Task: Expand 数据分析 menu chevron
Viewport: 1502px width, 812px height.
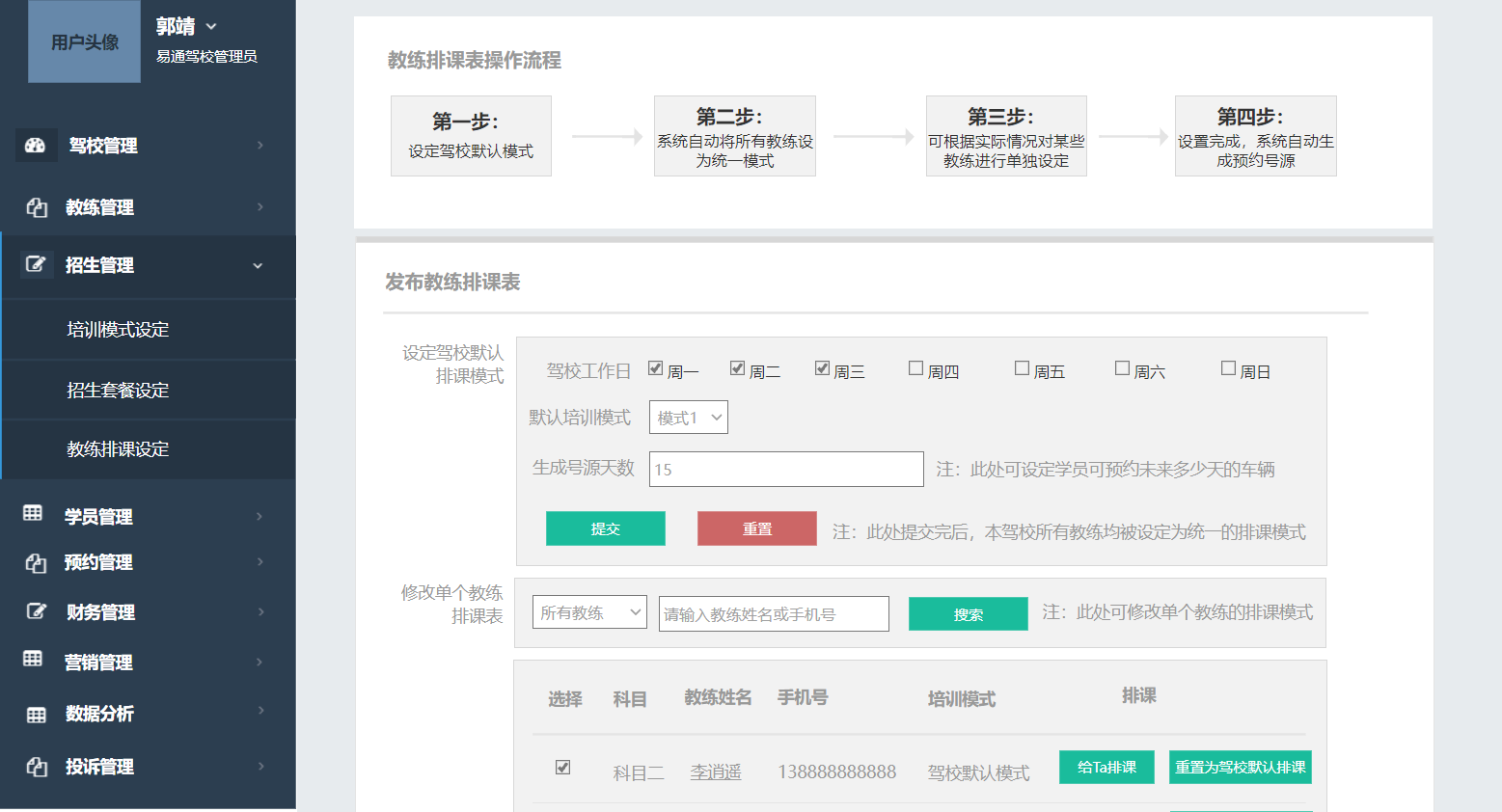Action: pos(259,711)
